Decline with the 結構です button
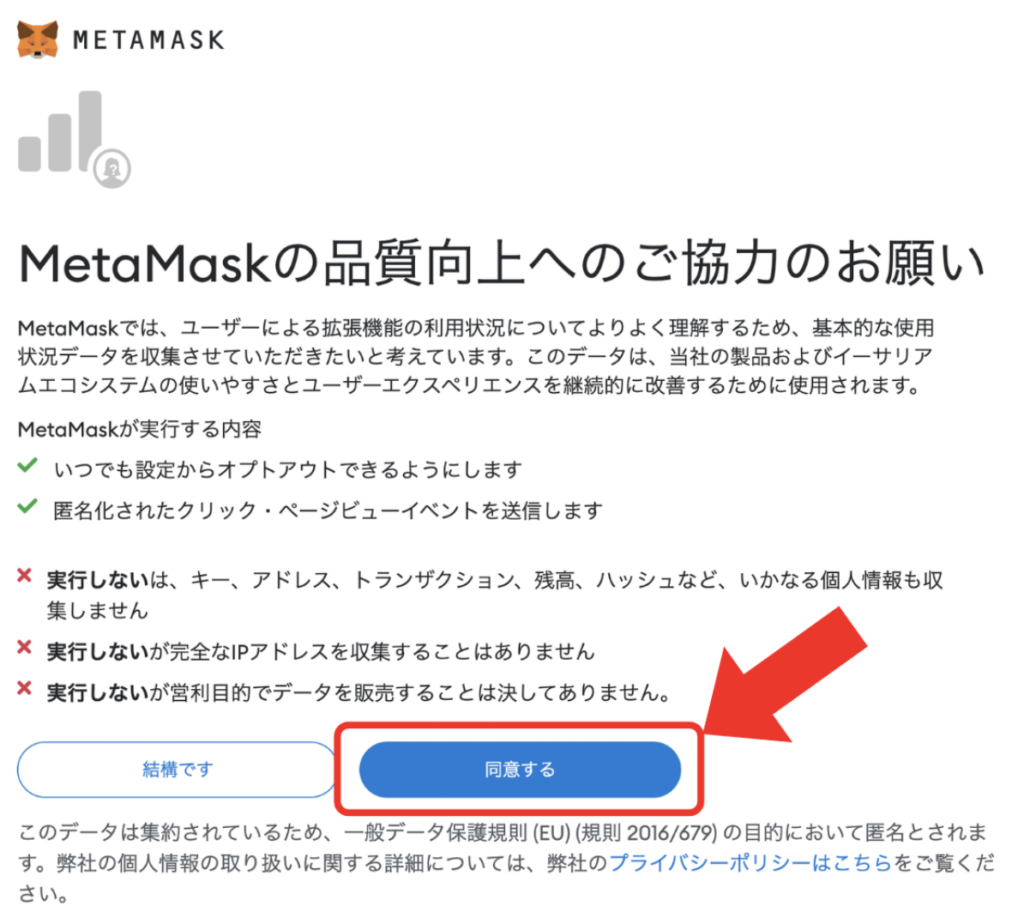Screen dimensions: 1024x918 pyautogui.click(x=177, y=769)
